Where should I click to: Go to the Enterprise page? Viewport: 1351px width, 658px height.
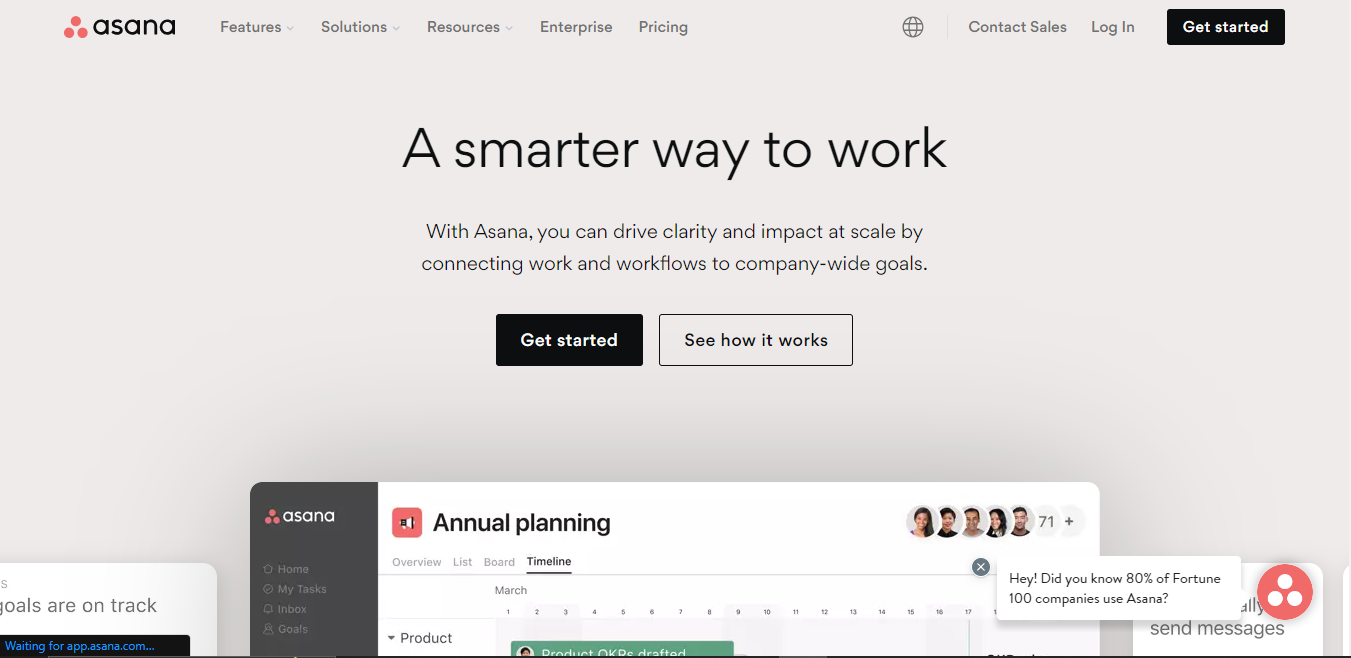576,27
